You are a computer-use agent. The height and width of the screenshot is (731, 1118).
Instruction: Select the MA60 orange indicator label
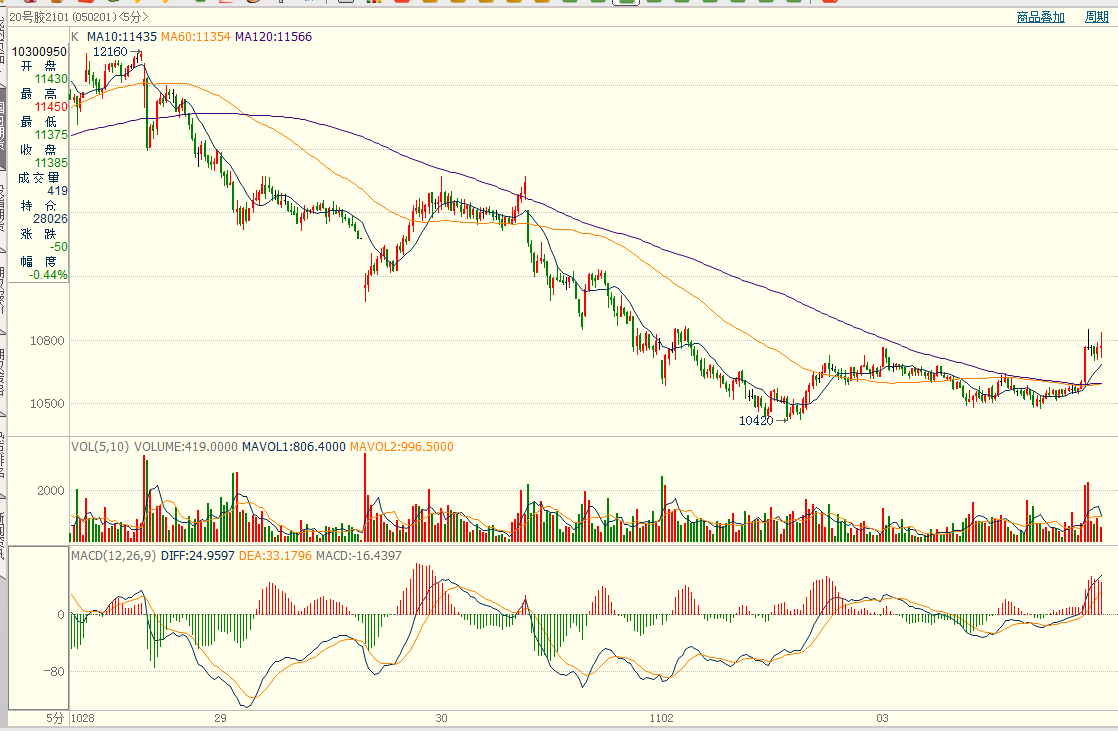tap(196, 37)
